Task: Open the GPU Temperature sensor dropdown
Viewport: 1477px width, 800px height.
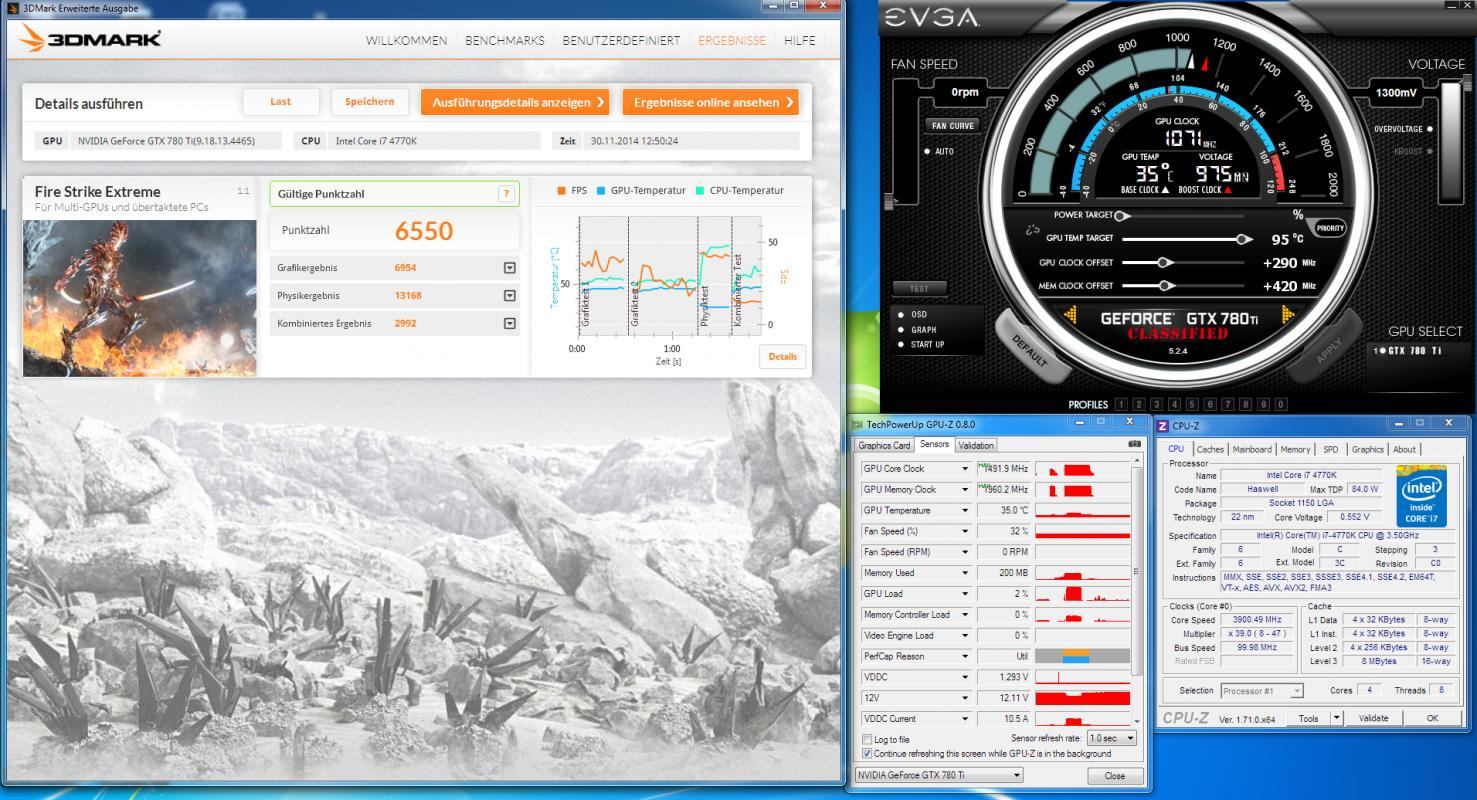Action: [965, 510]
